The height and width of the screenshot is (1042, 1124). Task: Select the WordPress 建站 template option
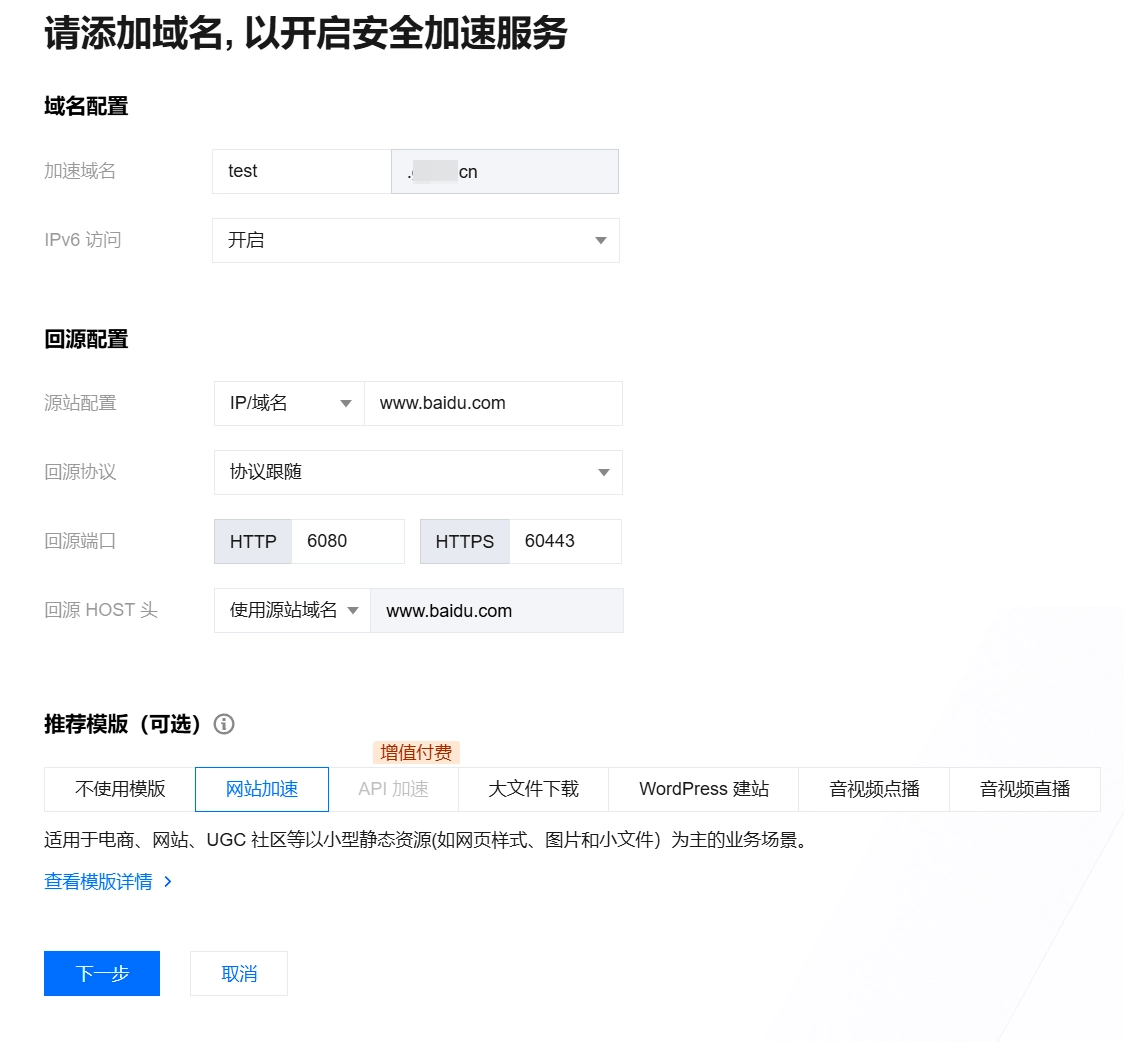[x=703, y=789]
